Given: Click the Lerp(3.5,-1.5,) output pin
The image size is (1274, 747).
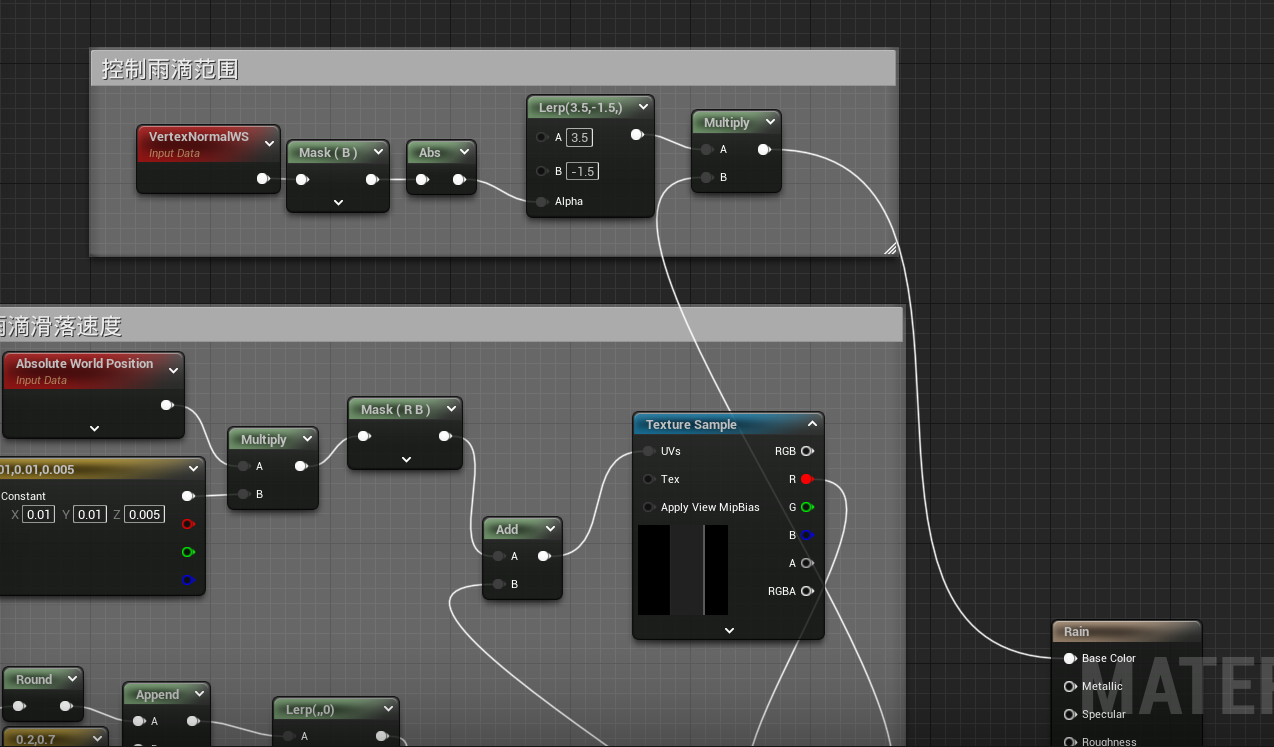Looking at the screenshot, I should (x=637, y=135).
